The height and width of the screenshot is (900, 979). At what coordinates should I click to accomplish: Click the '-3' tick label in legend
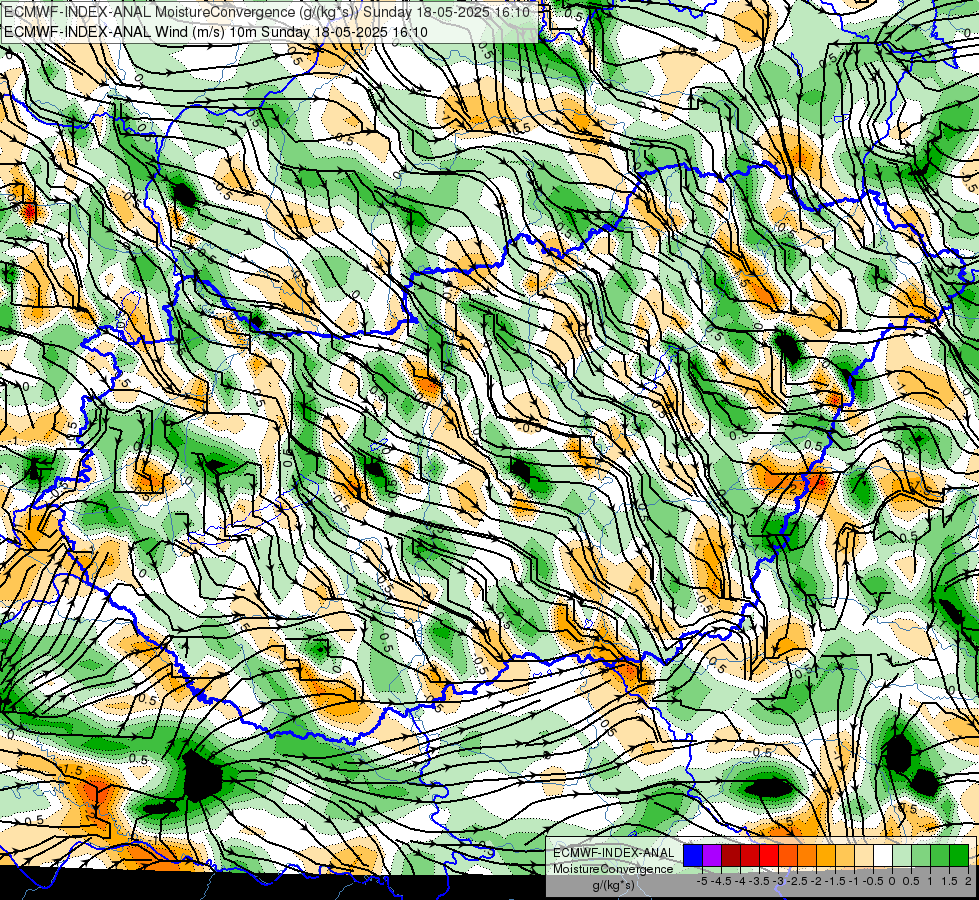pos(779,881)
